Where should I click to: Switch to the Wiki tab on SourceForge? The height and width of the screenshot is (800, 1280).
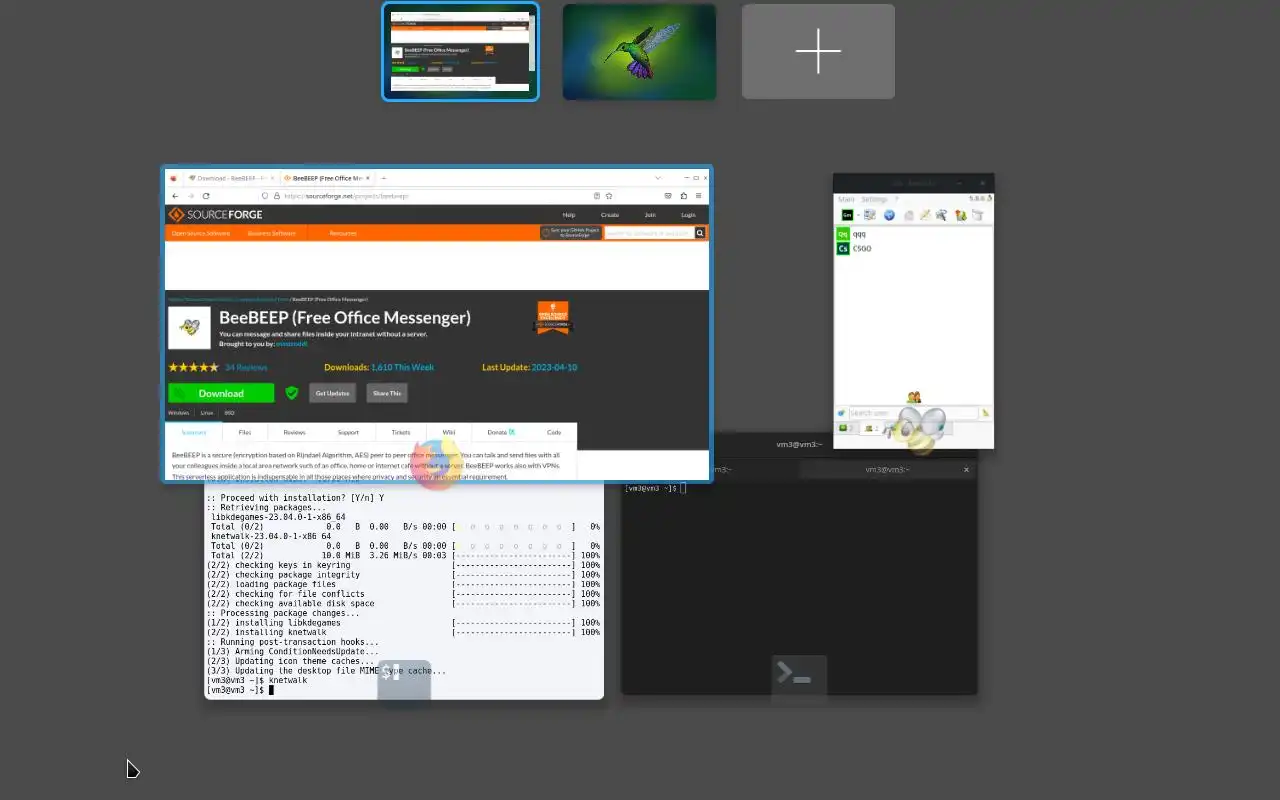pyautogui.click(x=449, y=433)
